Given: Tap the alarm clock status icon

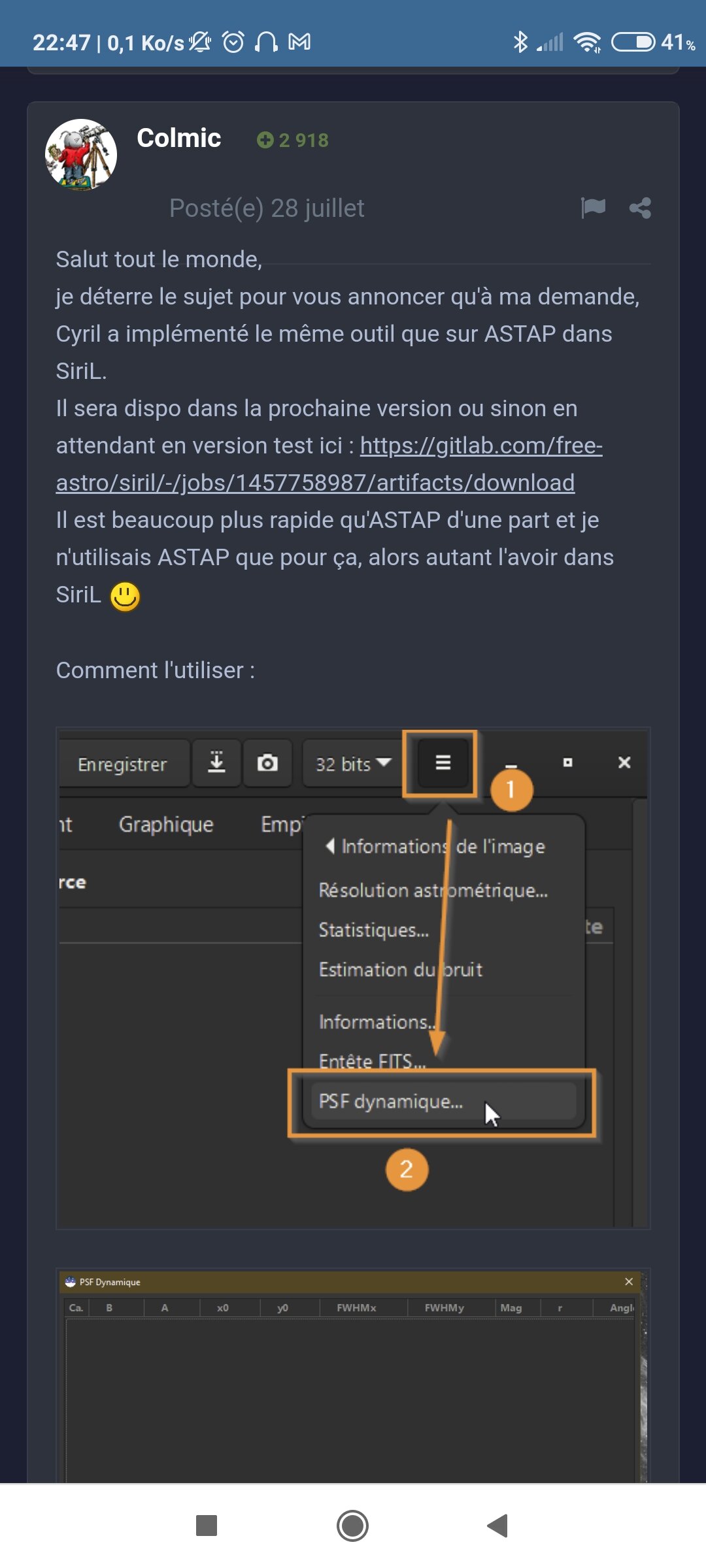Looking at the screenshot, I should [x=233, y=42].
